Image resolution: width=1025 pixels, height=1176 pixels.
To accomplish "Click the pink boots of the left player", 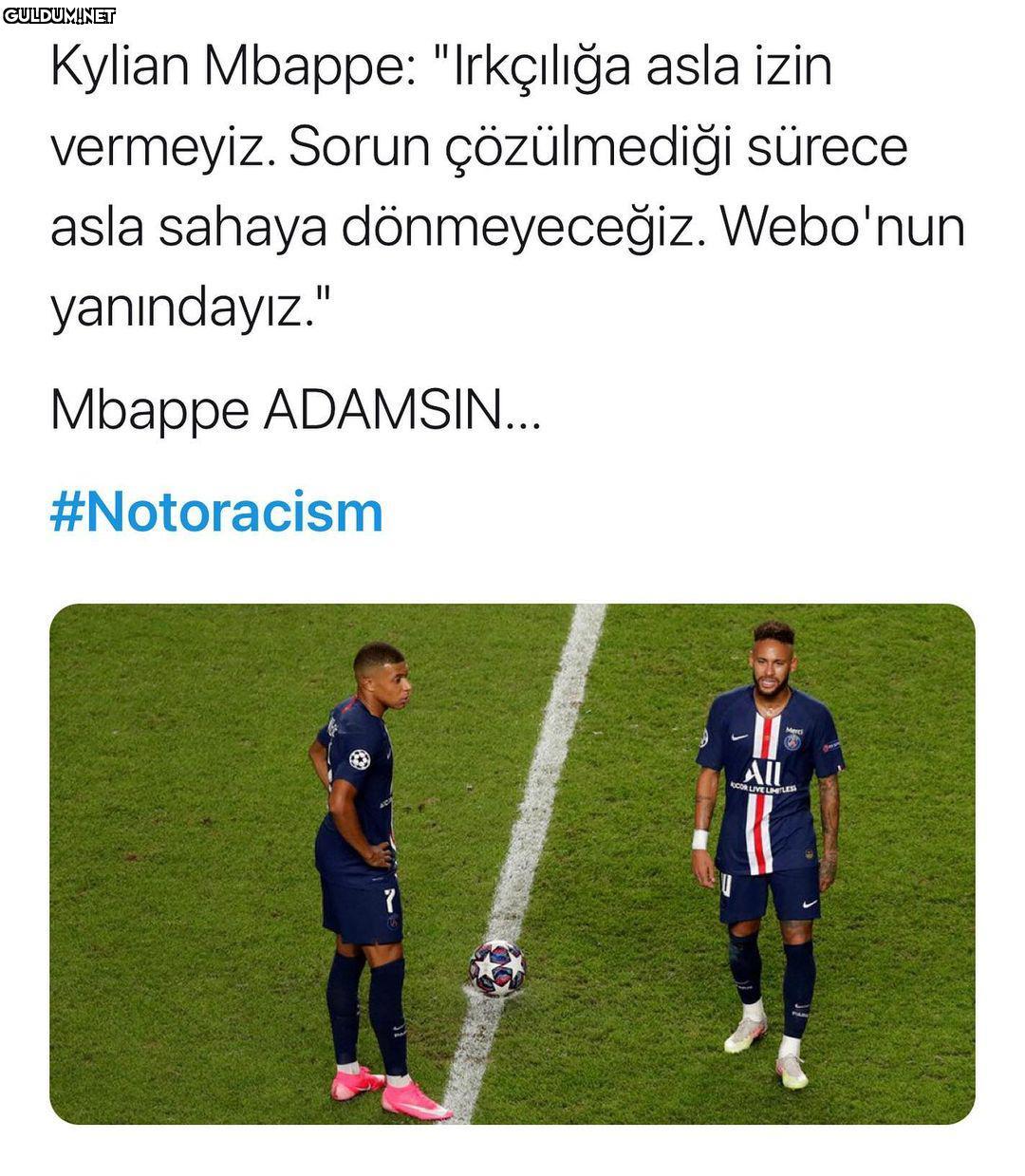I will 389,1092.
